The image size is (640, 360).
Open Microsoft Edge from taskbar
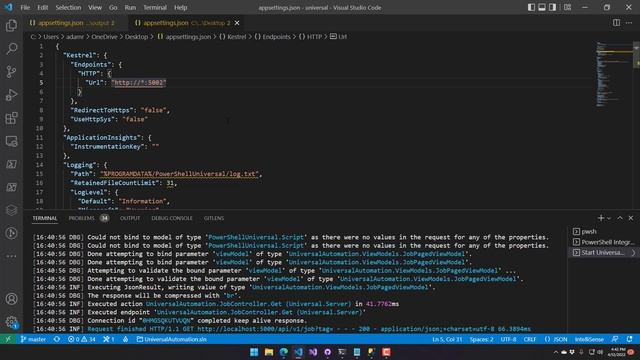click(x=283, y=352)
